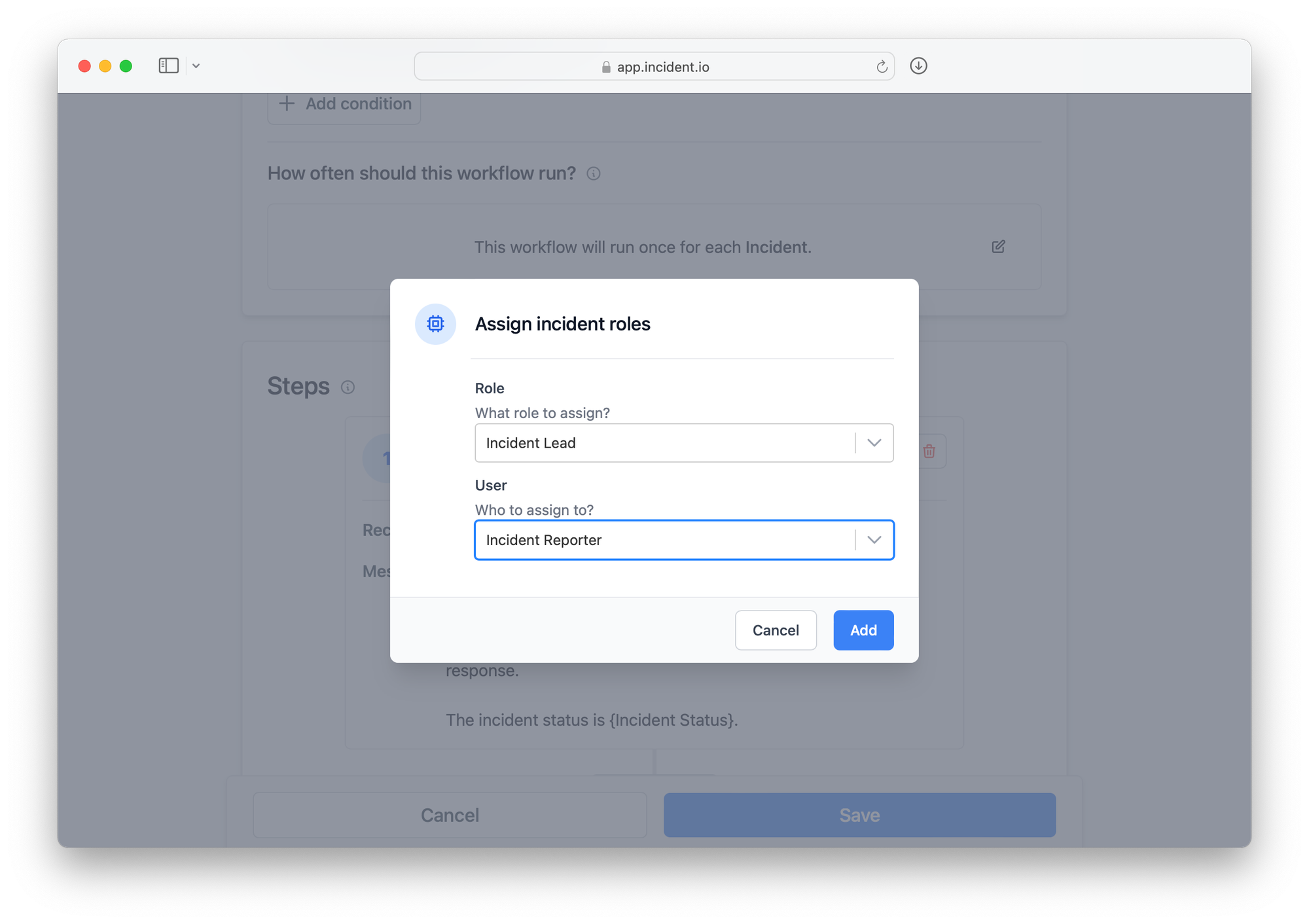Click the red trash delete step icon
The height and width of the screenshot is (924, 1309).
(929, 451)
